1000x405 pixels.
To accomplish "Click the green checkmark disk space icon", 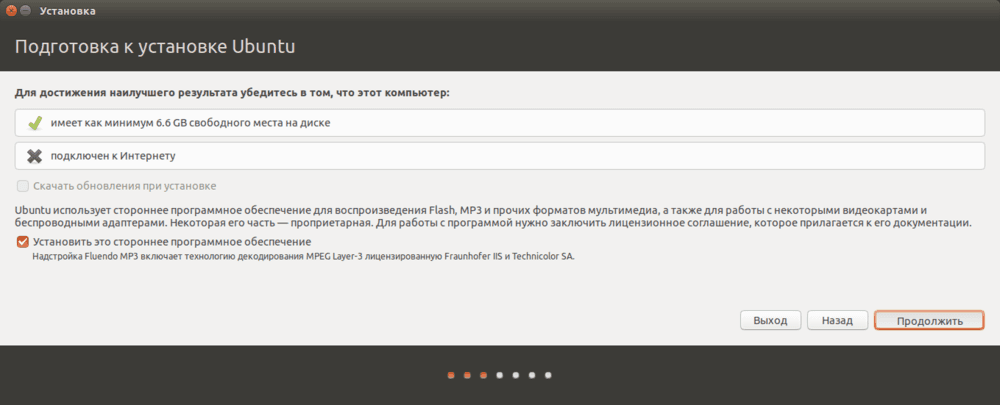I will [x=35, y=123].
